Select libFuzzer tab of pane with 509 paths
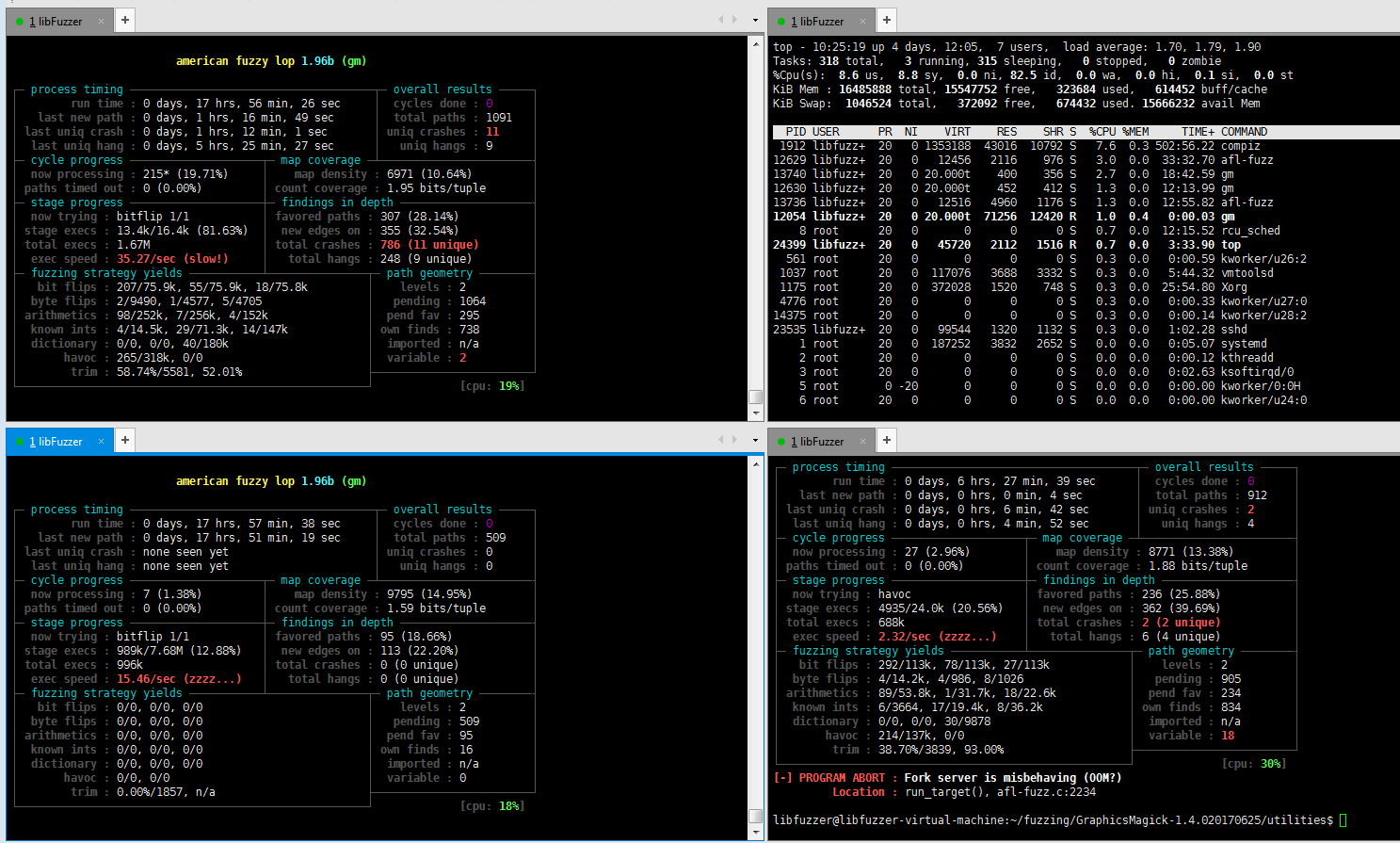The height and width of the screenshot is (843, 1400). pyautogui.click(x=59, y=441)
